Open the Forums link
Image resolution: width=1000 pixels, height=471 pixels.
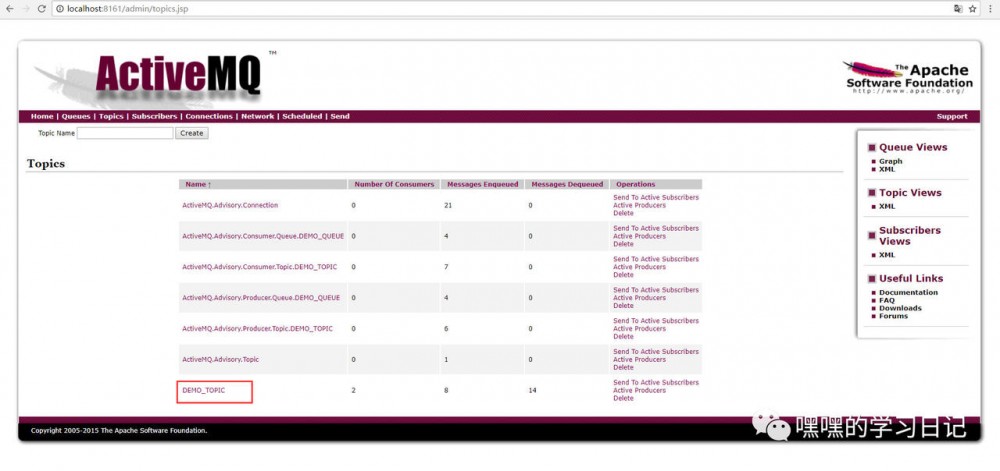click(x=893, y=316)
